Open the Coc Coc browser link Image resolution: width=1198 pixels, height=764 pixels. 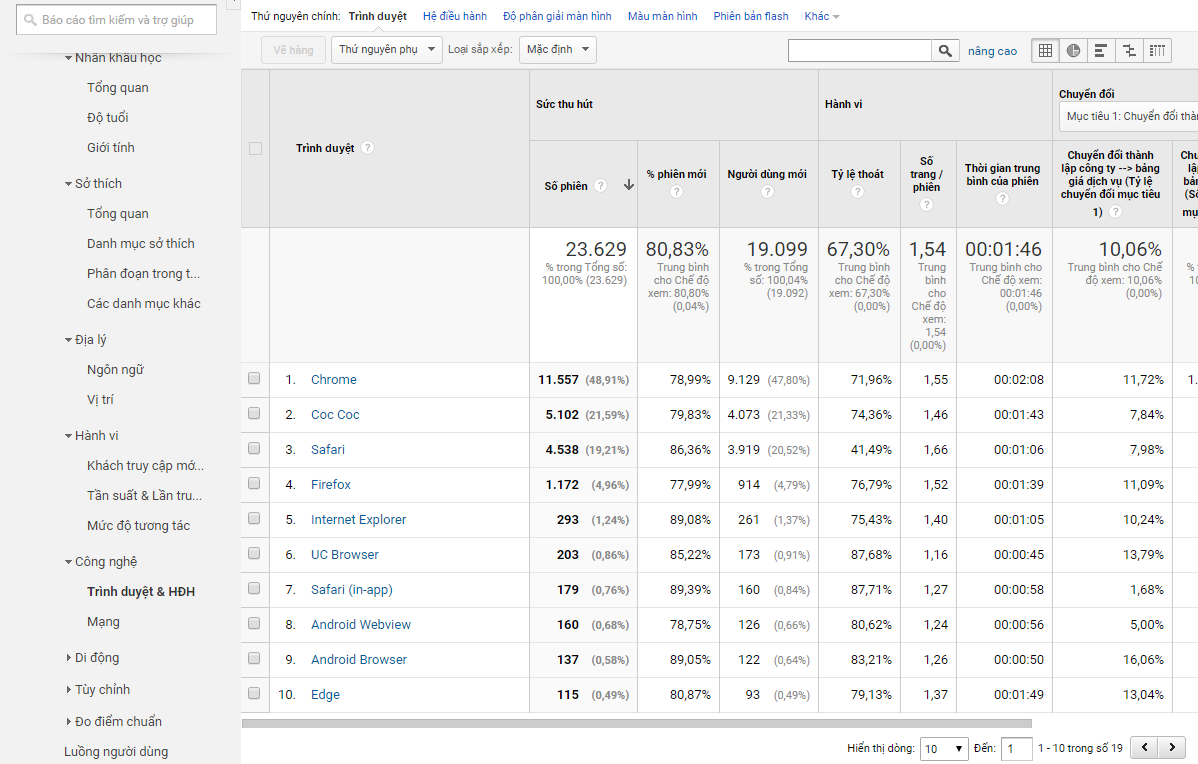pyautogui.click(x=335, y=414)
